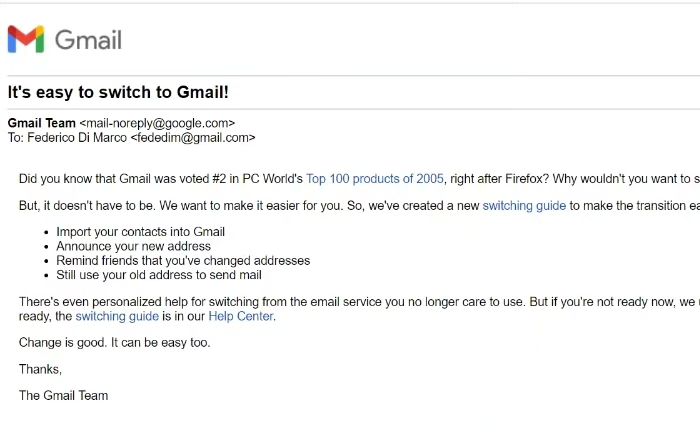The width and height of the screenshot is (700, 437).
Task: Open the Top 100 products of 2005 link
Action: (x=375, y=179)
